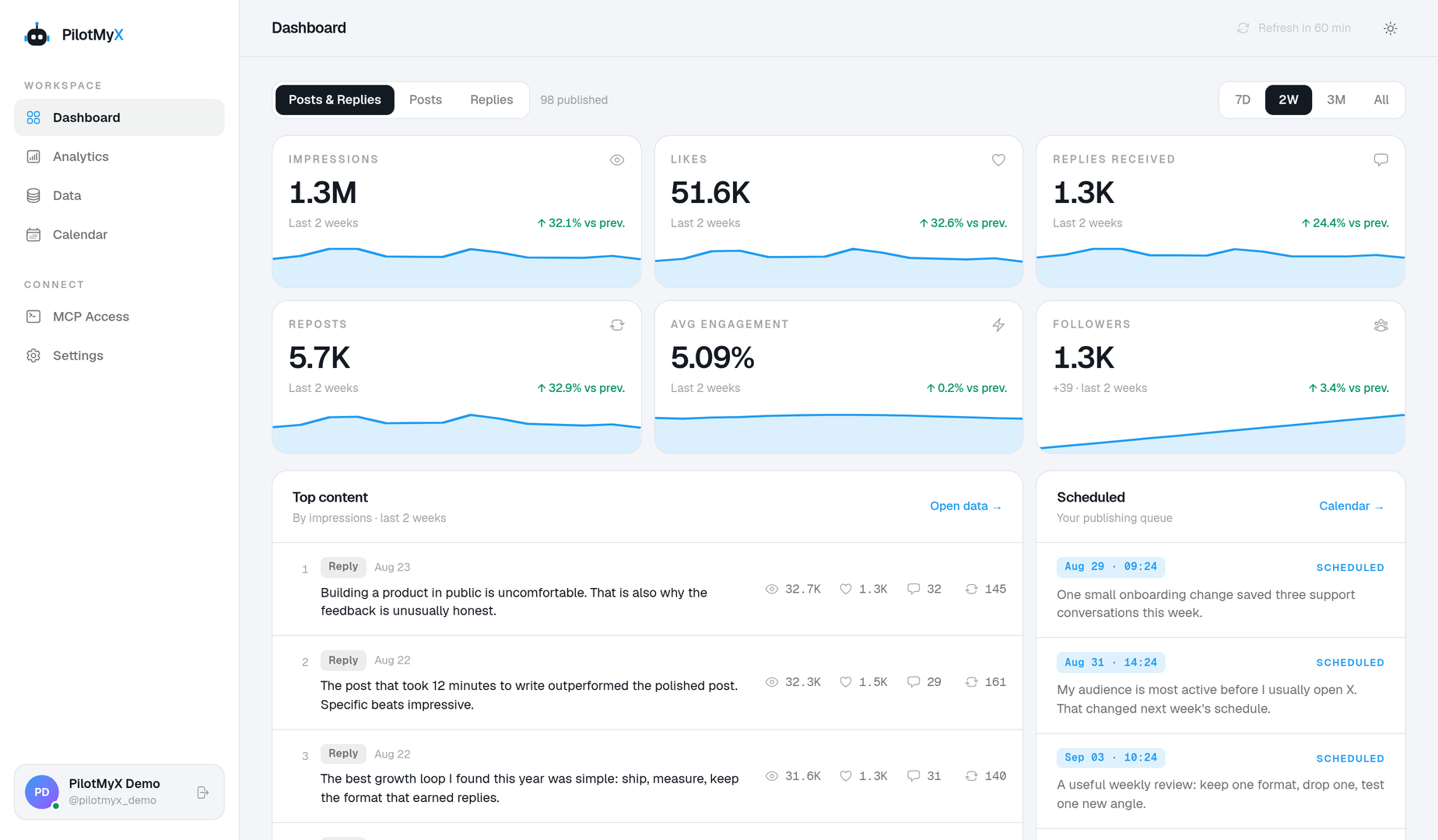Click the speech bubble icon on Replies Received card
This screenshot has width=1438, height=840.
[1380, 159]
